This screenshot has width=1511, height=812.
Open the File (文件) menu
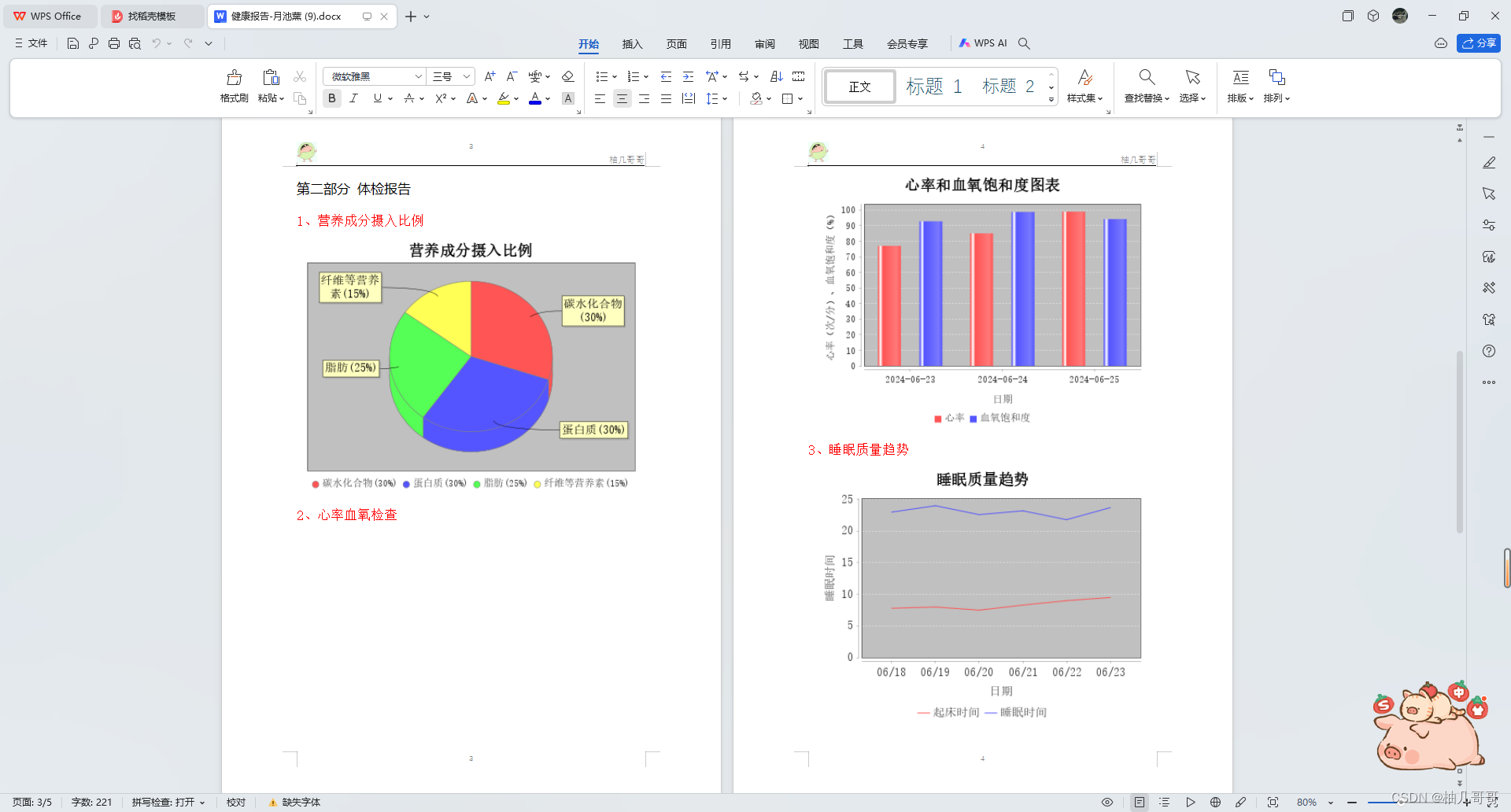(x=31, y=43)
